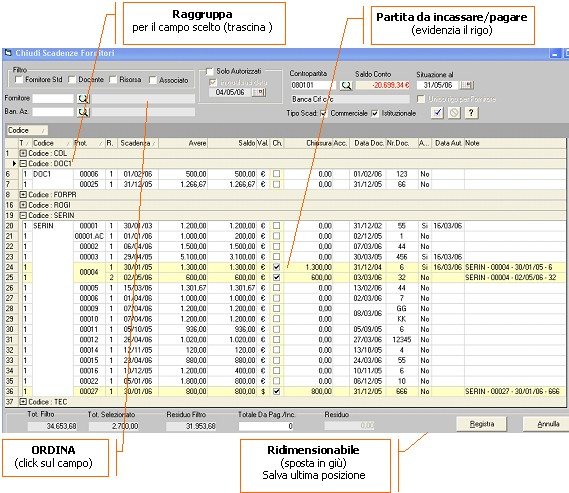Expand the Codice : ROGI group
The width and height of the screenshot is (569, 493).
23,205
